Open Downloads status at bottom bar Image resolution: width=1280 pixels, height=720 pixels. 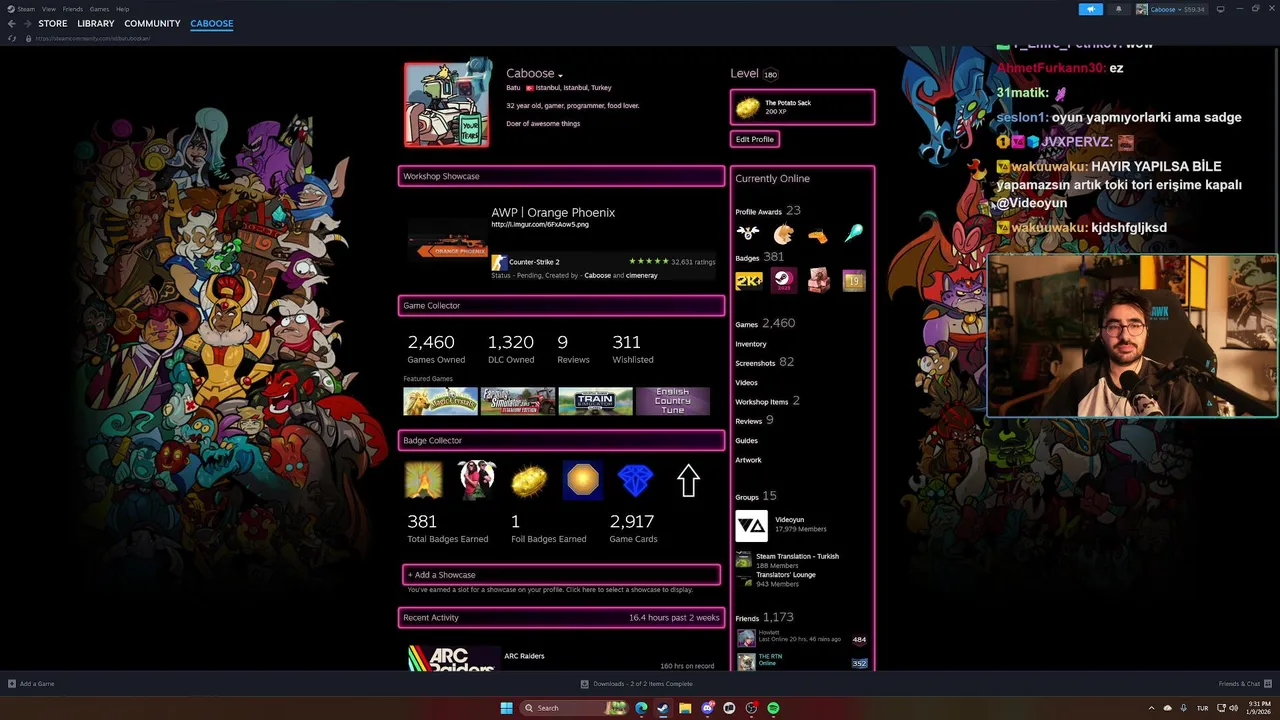[x=637, y=684]
